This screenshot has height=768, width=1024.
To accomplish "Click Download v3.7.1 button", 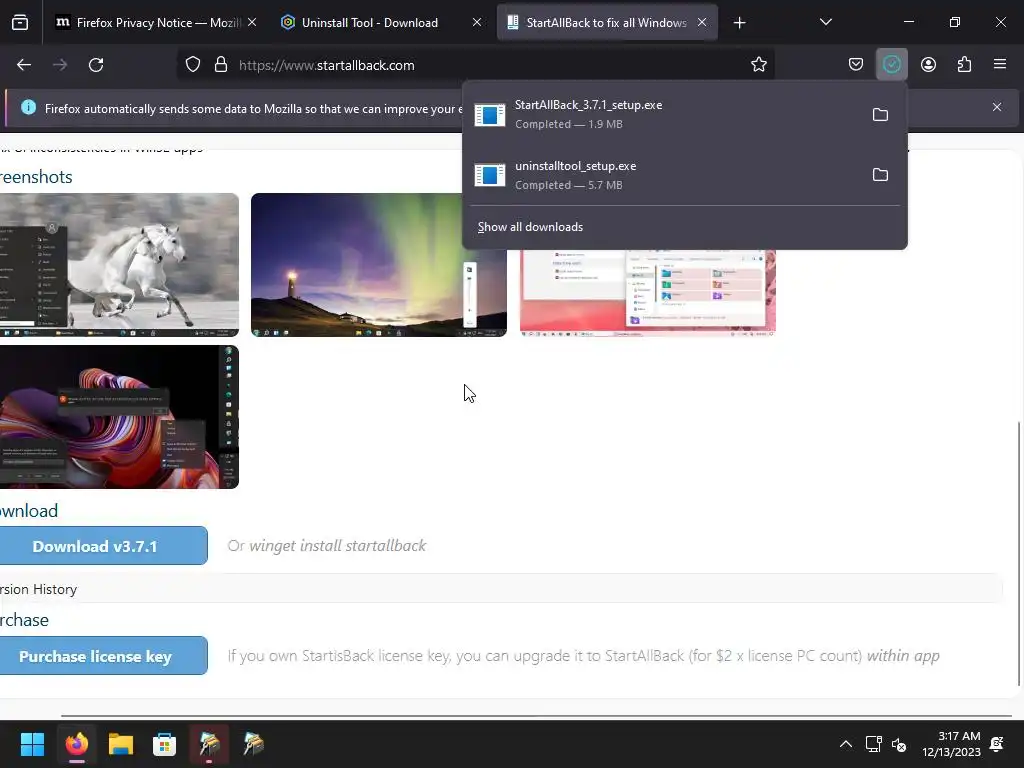I will point(103,546).
